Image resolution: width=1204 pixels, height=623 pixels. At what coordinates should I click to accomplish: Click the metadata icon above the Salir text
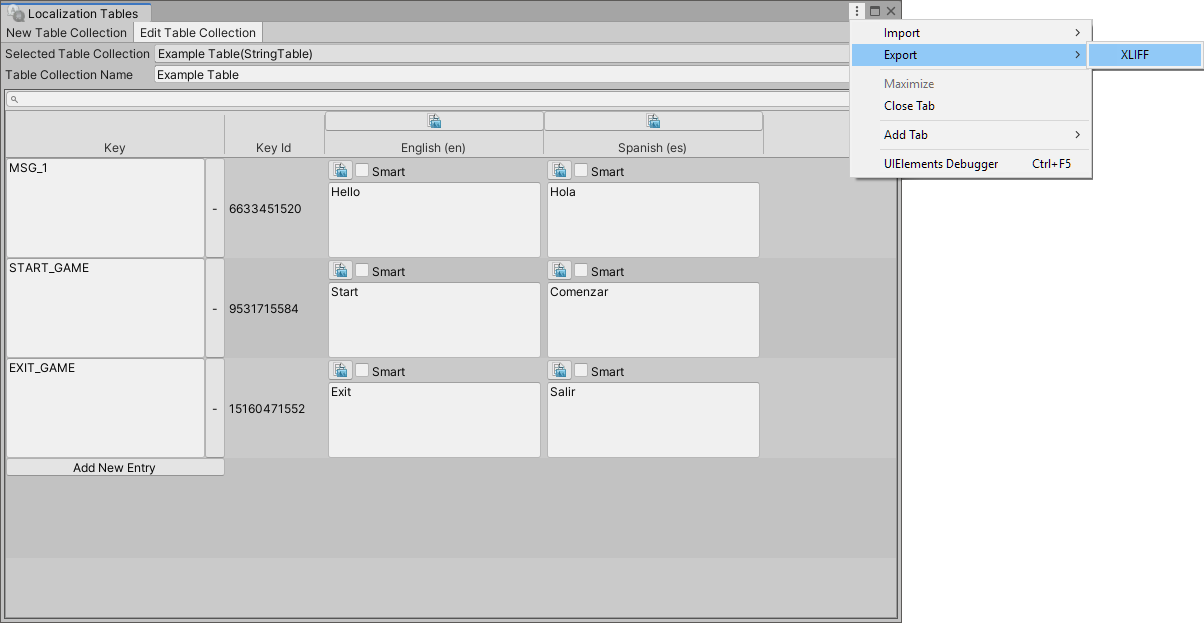[x=559, y=371]
